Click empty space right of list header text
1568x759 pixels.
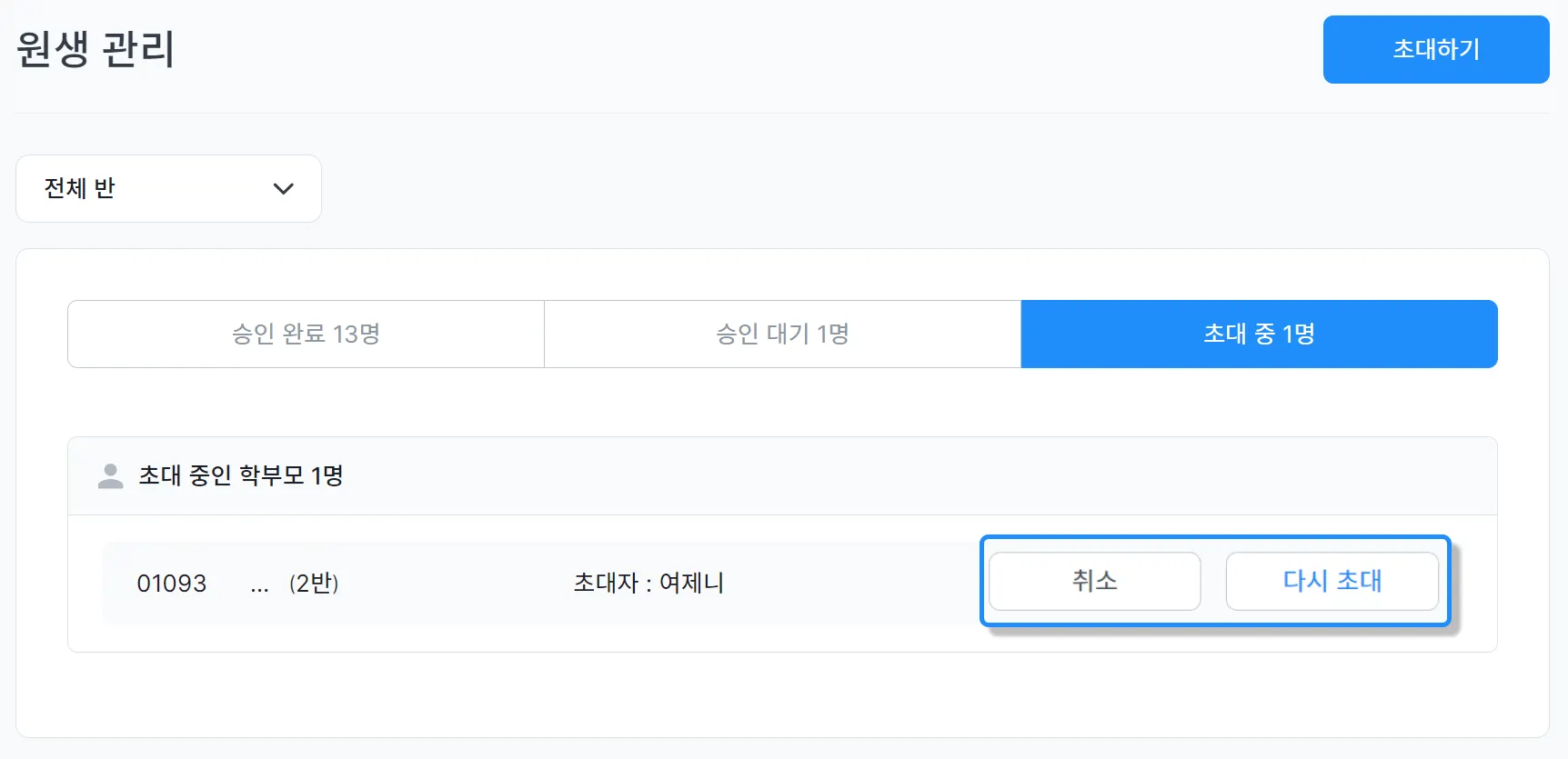pos(910,475)
